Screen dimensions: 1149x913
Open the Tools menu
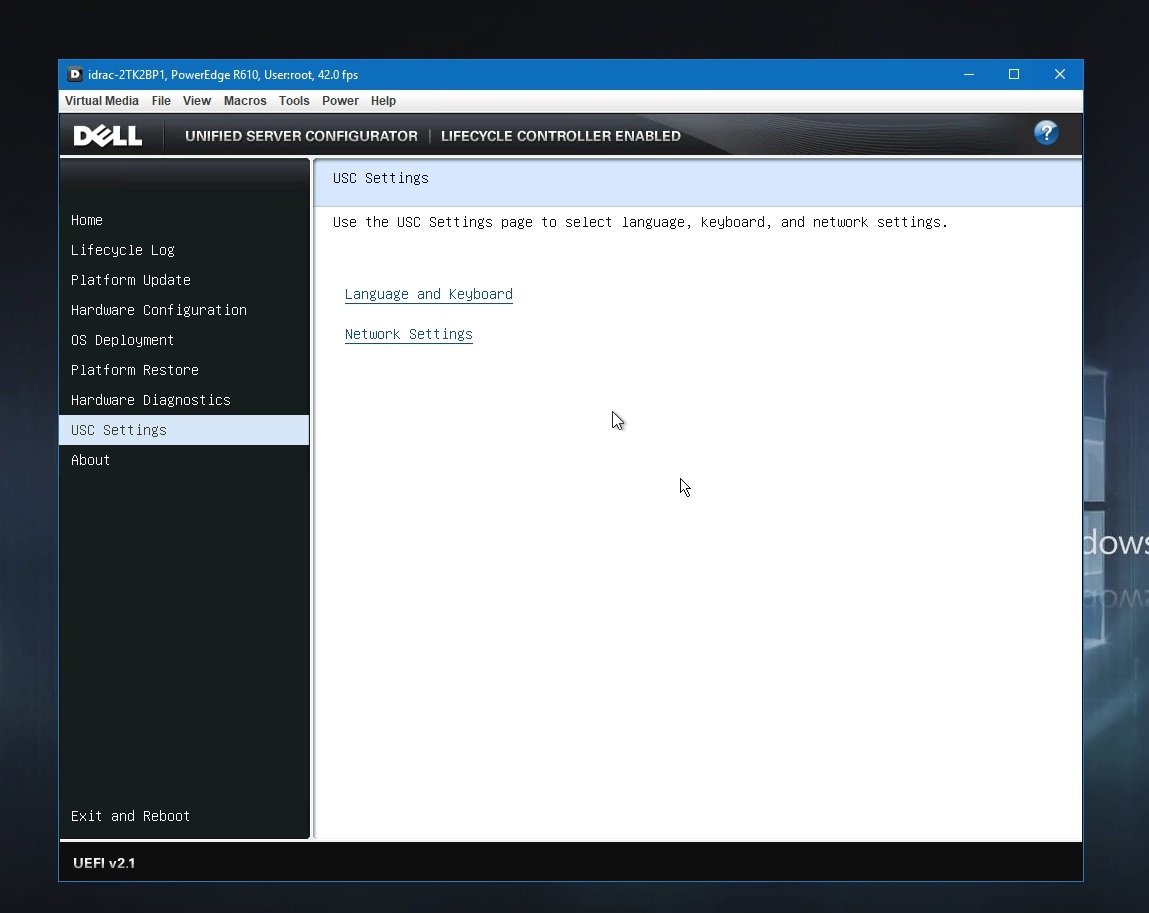pos(294,101)
